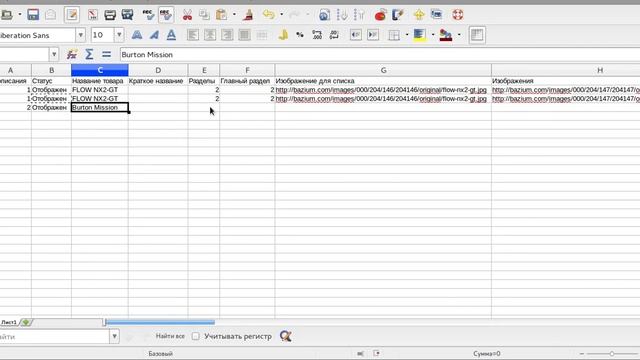This screenshot has width=640, height=360.
Task: Click the Decrease Indent icon
Action: [x=356, y=35]
